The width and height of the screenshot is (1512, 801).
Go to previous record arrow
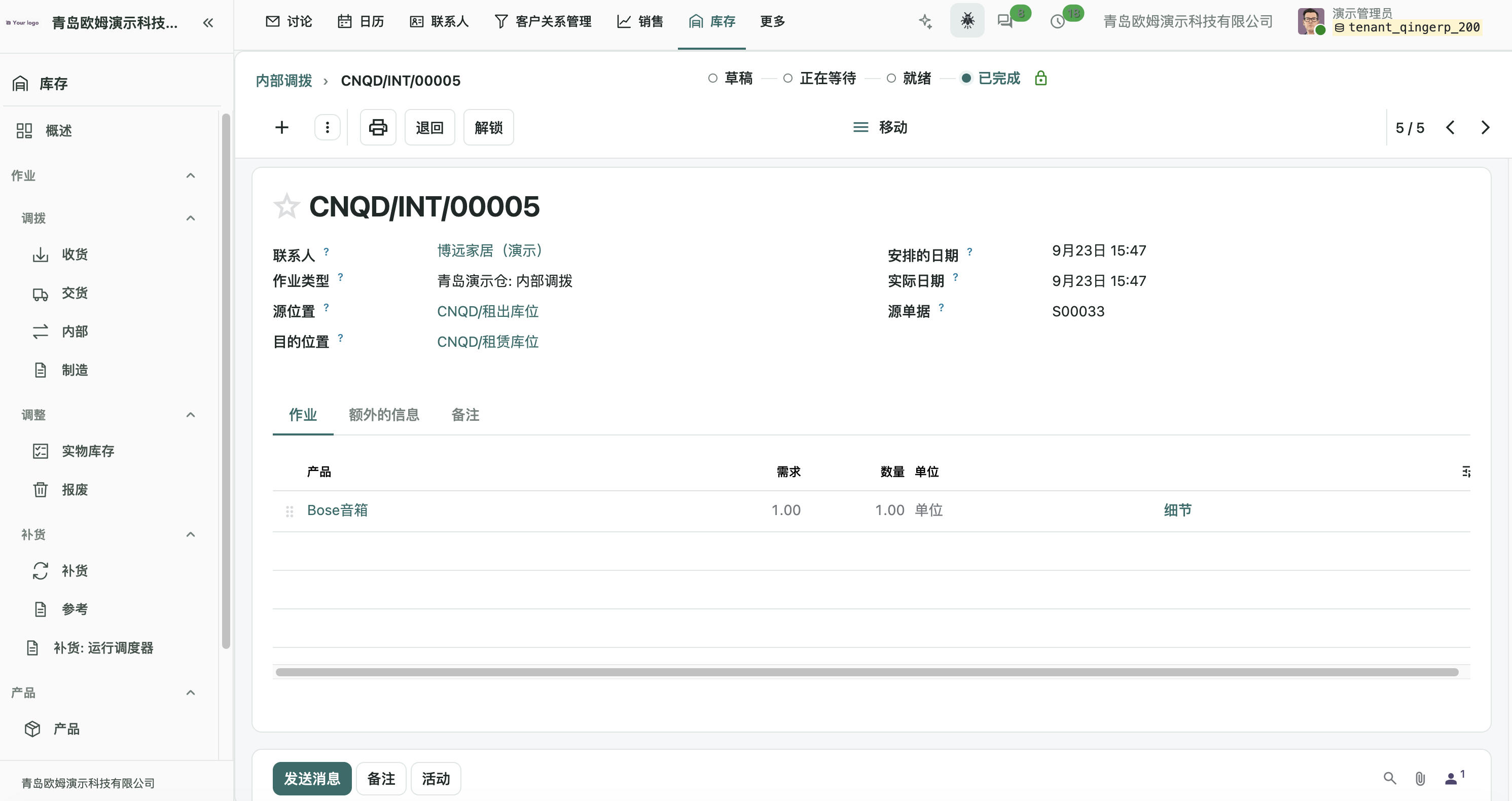coord(1450,127)
